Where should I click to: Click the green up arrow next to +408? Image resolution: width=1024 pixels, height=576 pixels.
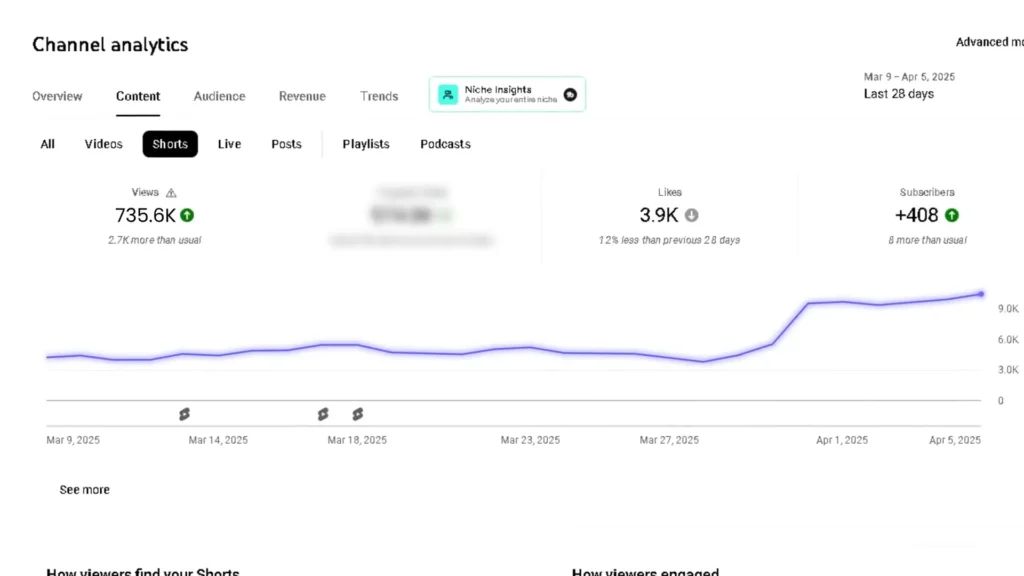point(951,215)
